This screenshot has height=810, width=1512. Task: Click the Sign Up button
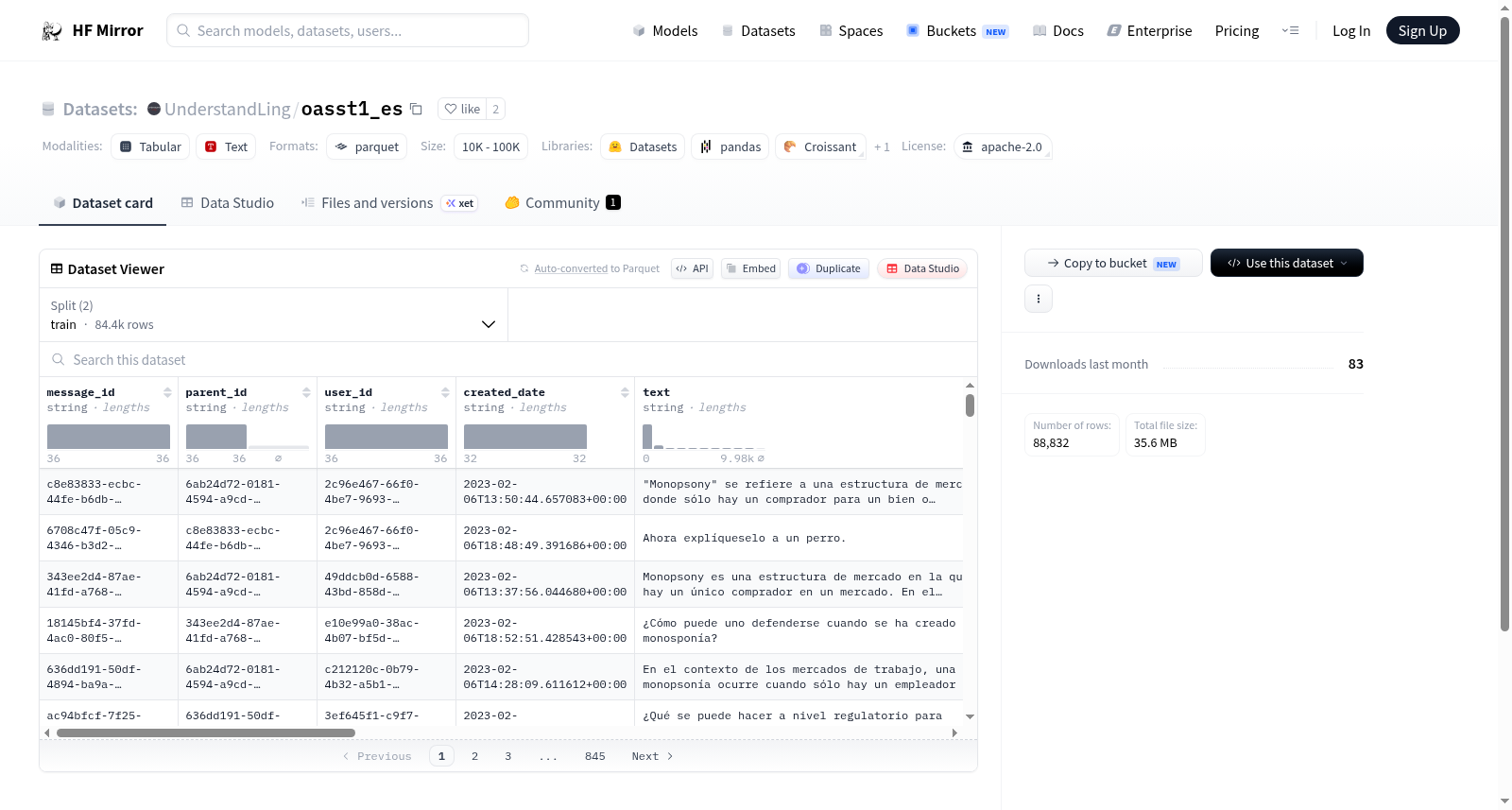(x=1422, y=30)
